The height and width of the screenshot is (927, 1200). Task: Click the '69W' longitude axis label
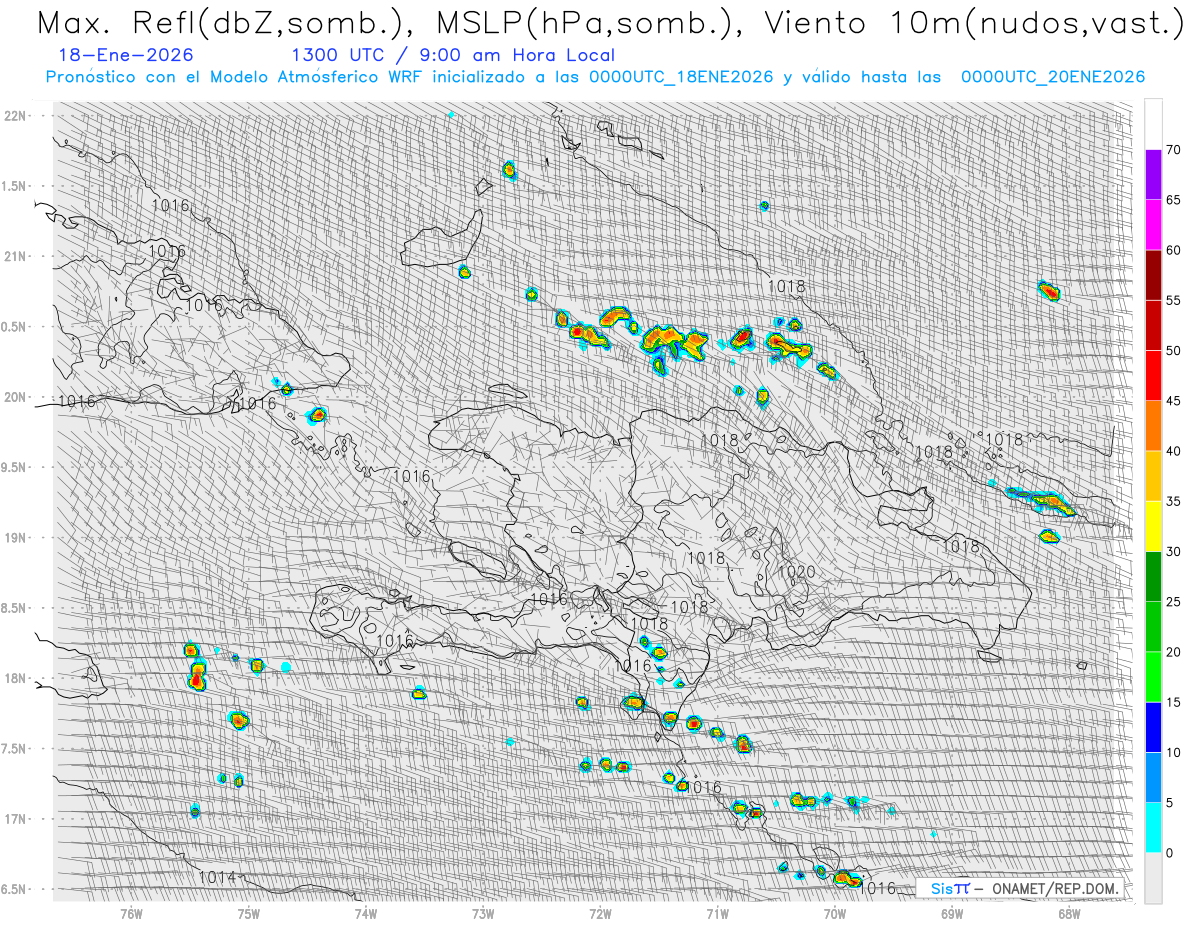(951, 913)
